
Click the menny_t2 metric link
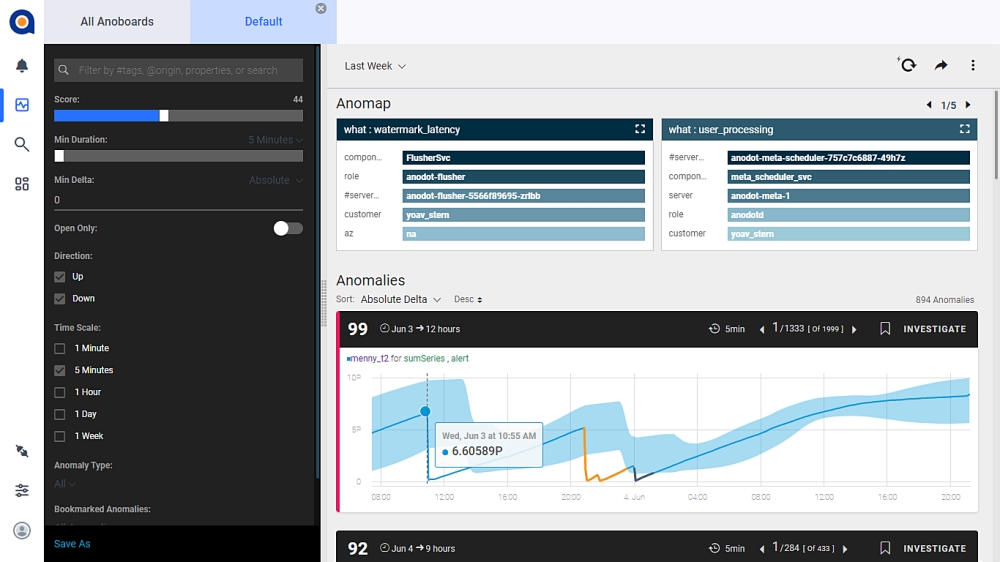369,359
